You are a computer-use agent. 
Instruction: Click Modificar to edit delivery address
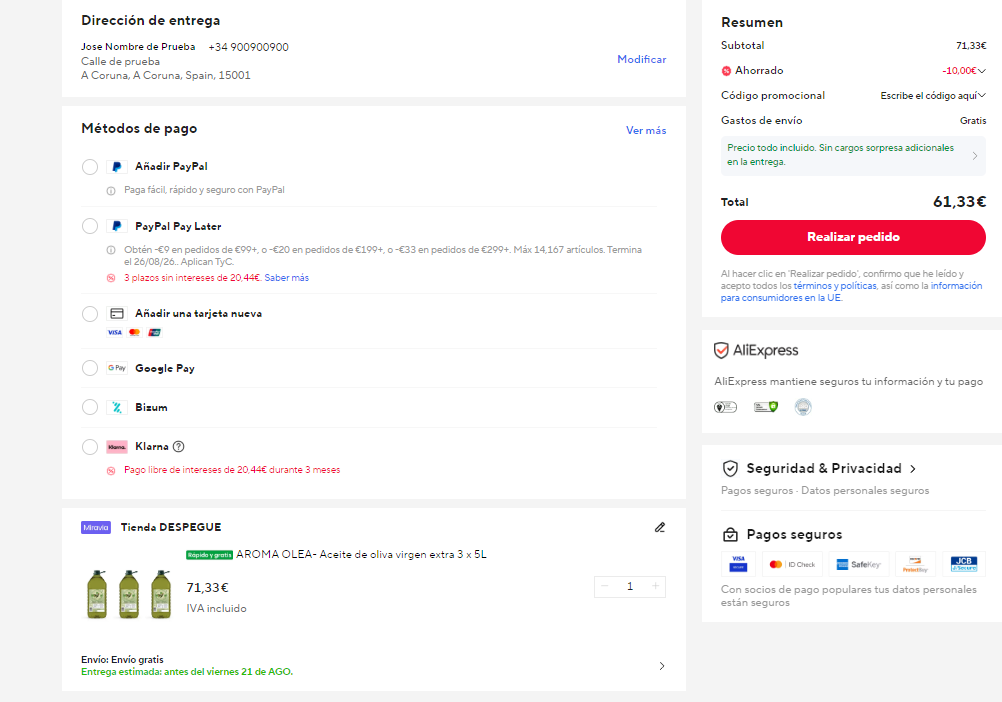(x=642, y=59)
